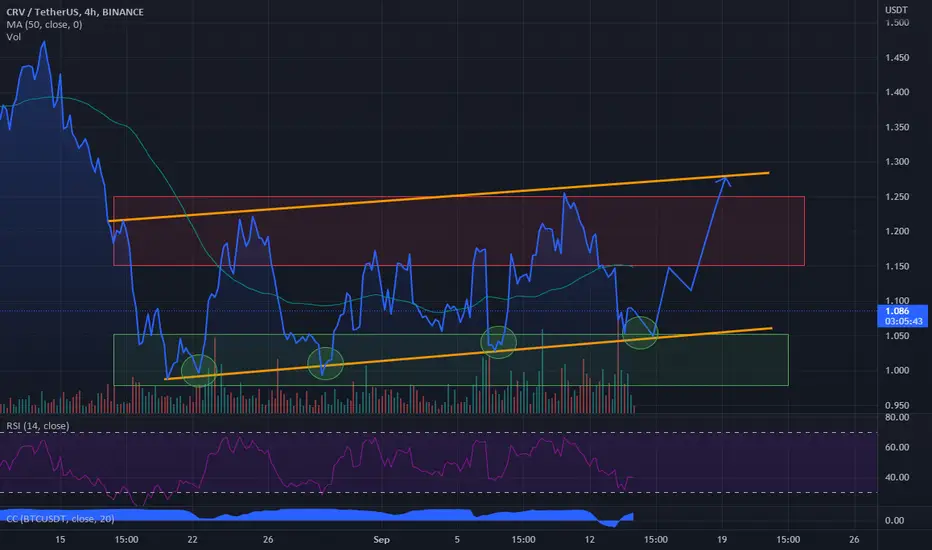Click the 1.200 price axis label
Screen dimensions: 932x550
pos(897,231)
